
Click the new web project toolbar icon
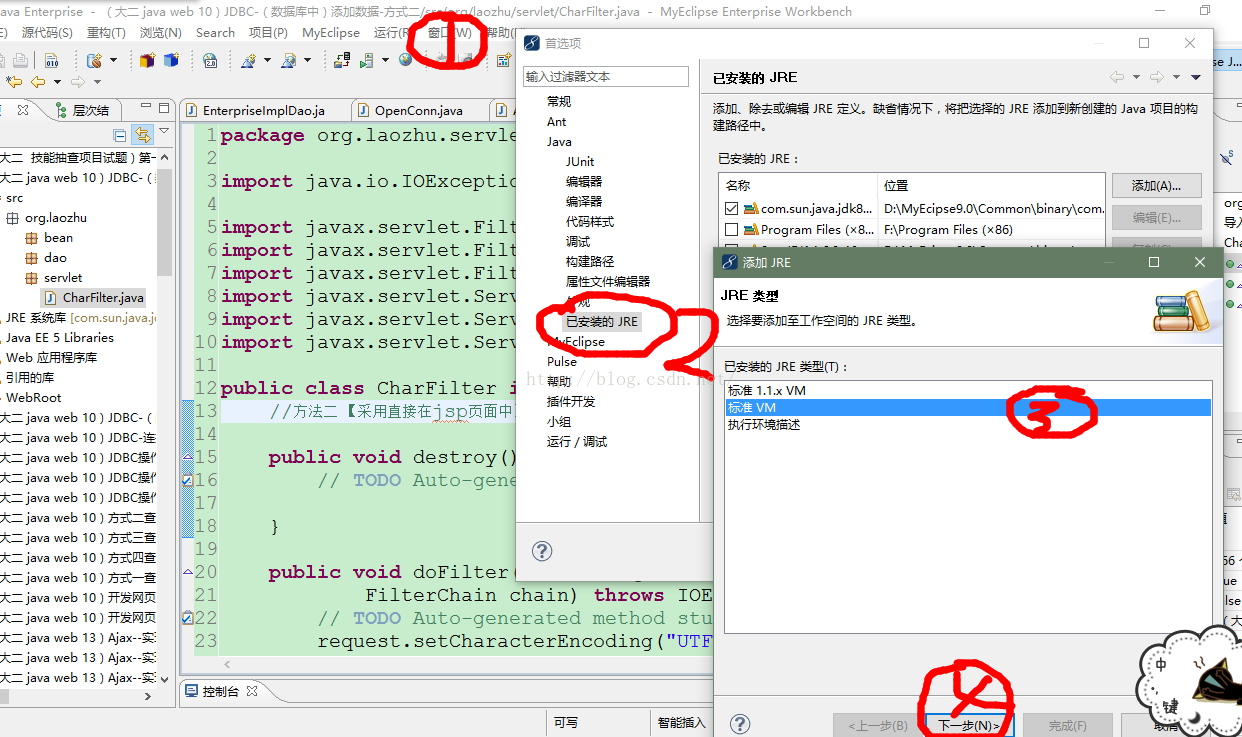coord(94,60)
